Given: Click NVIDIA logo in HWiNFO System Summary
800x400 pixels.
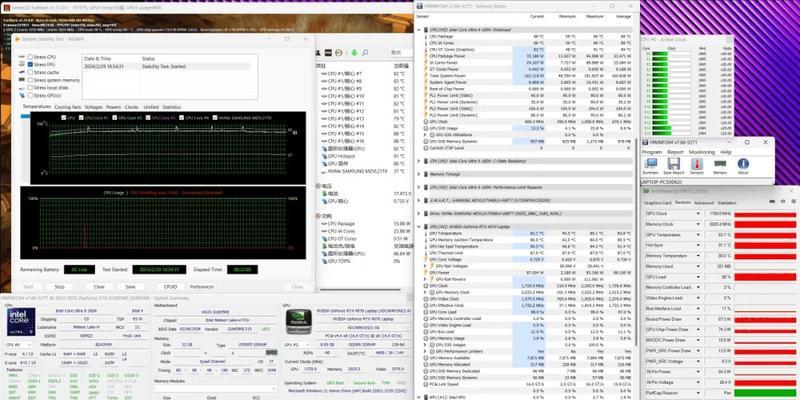Looking at the screenshot, I should point(298,322).
